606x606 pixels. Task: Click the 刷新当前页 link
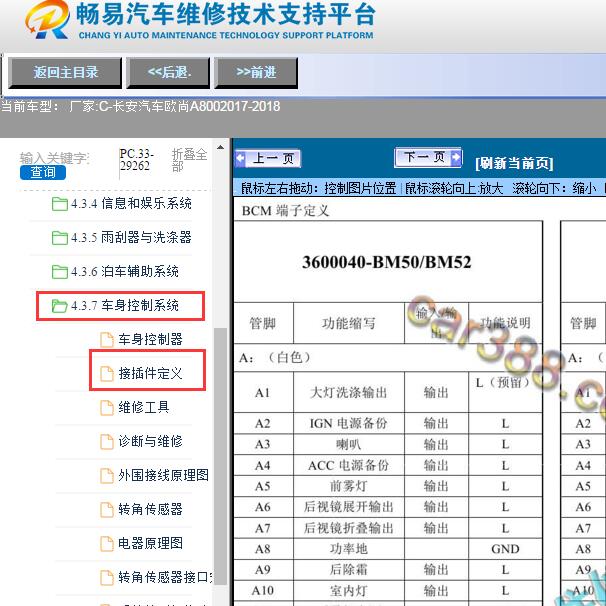point(514,163)
